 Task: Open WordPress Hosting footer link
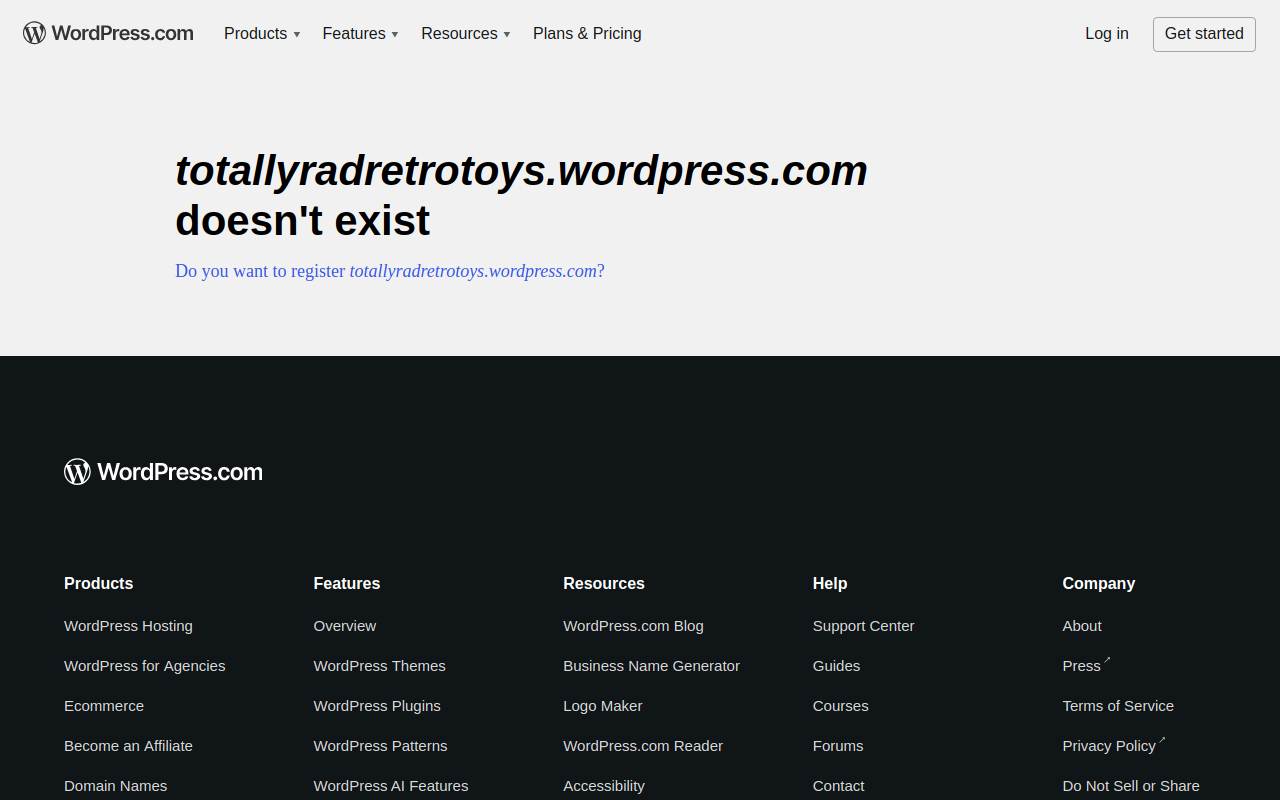(128, 626)
